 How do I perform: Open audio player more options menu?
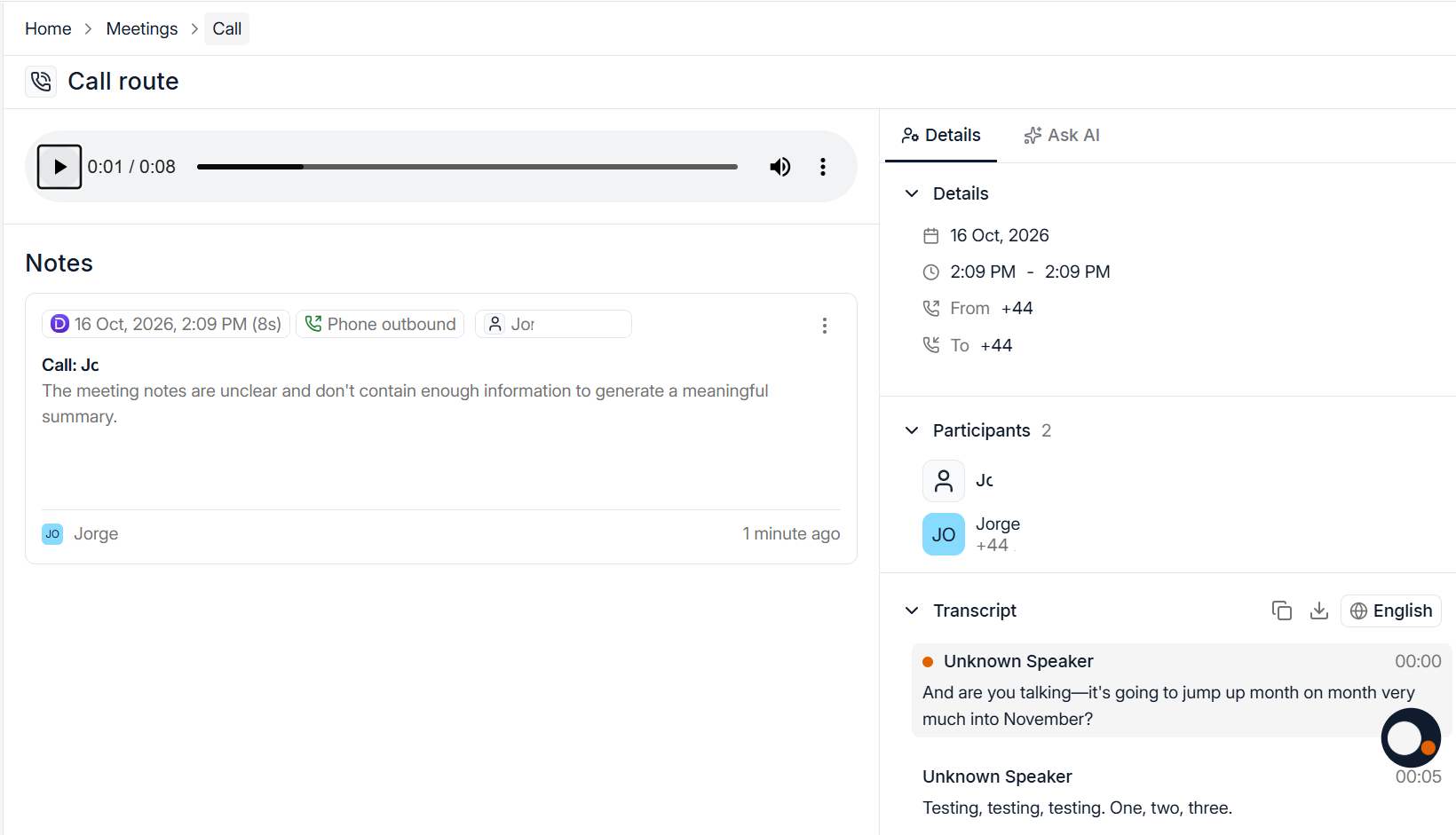point(823,167)
